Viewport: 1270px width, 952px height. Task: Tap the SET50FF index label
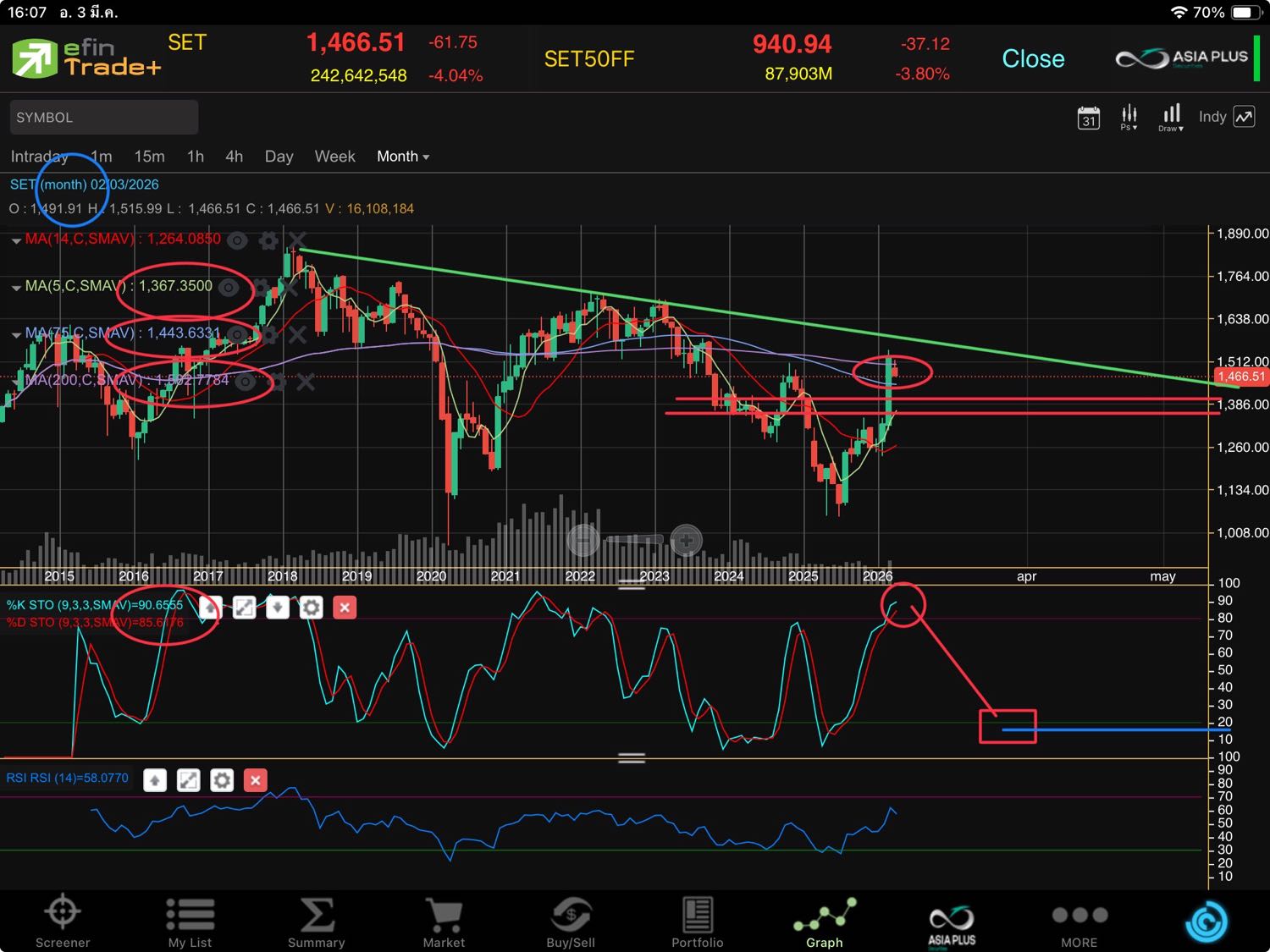589,58
